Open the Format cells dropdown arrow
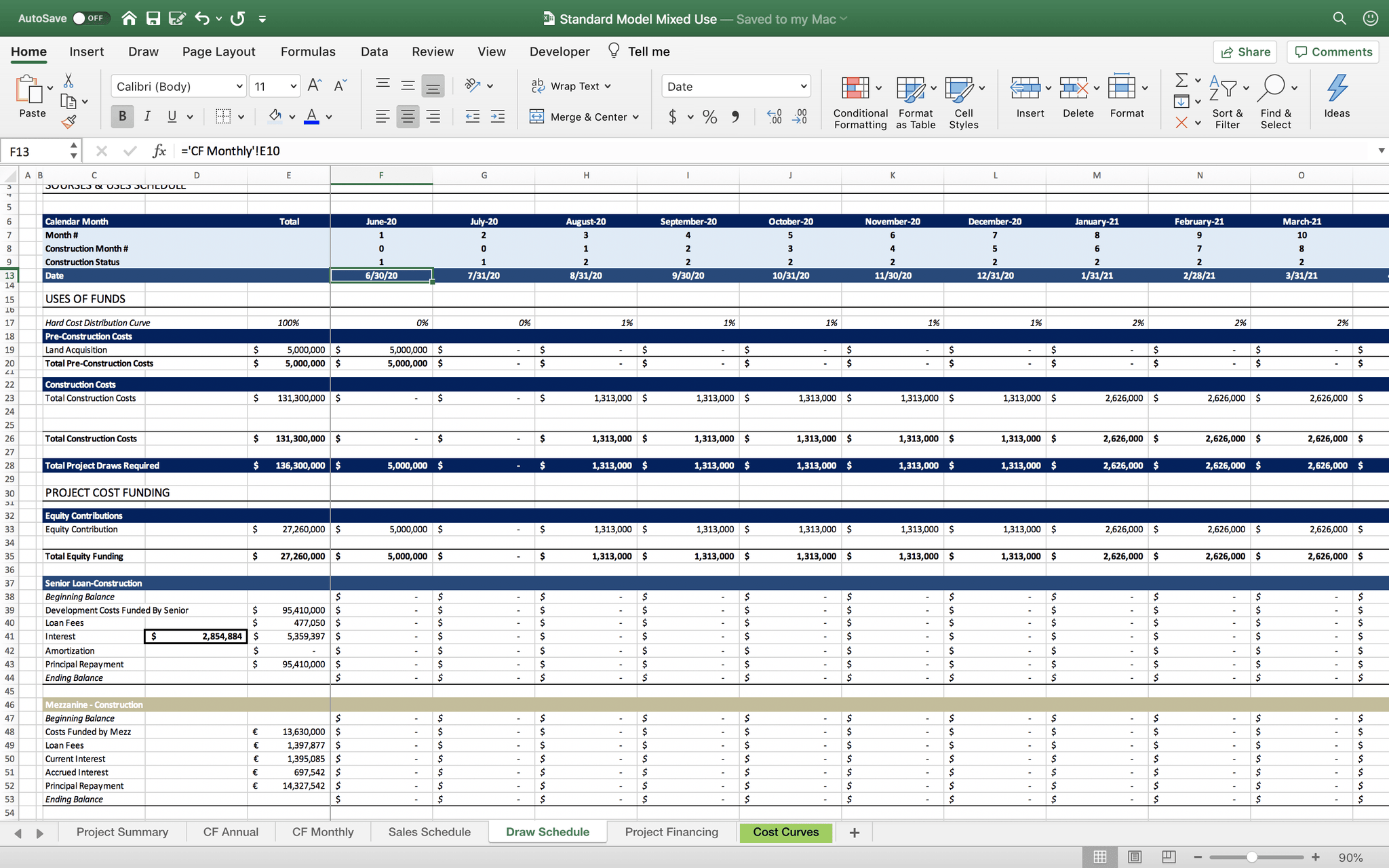The width and height of the screenshot is (1389, 868). pyautogui.click(x=1145, y=88)
